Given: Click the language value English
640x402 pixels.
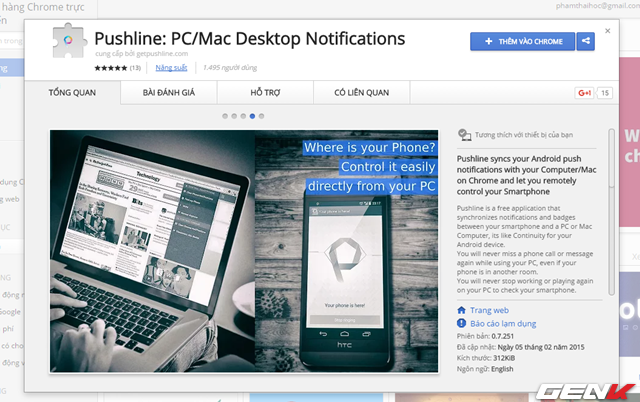Looking at the screenshot, I should tap(502, 369).
